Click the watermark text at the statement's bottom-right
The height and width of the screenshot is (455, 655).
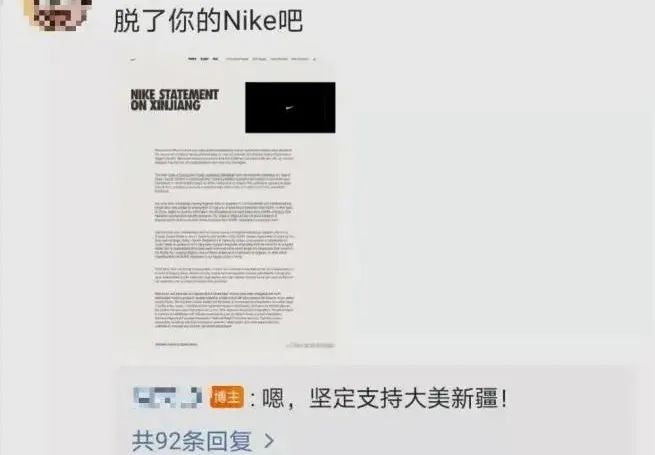[x=310, y=345]
